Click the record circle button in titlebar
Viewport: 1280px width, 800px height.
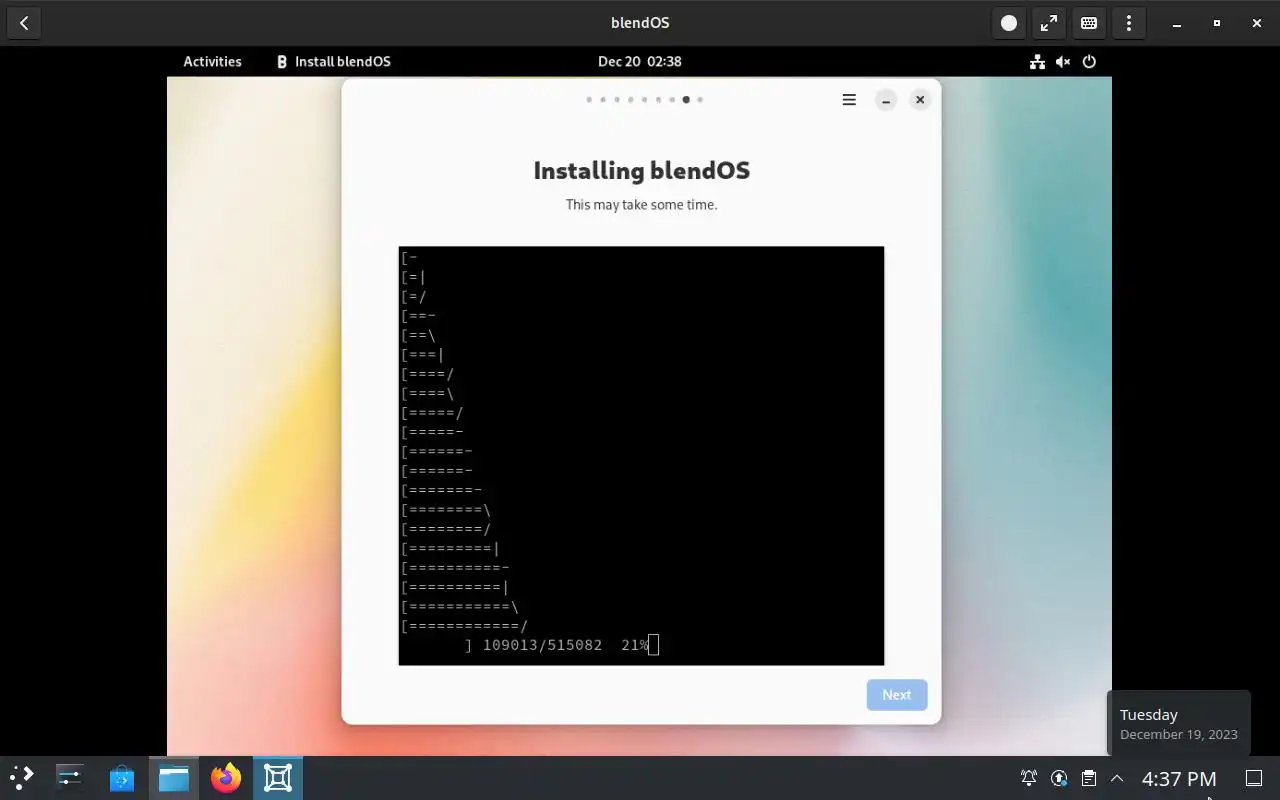[1009, 23]
